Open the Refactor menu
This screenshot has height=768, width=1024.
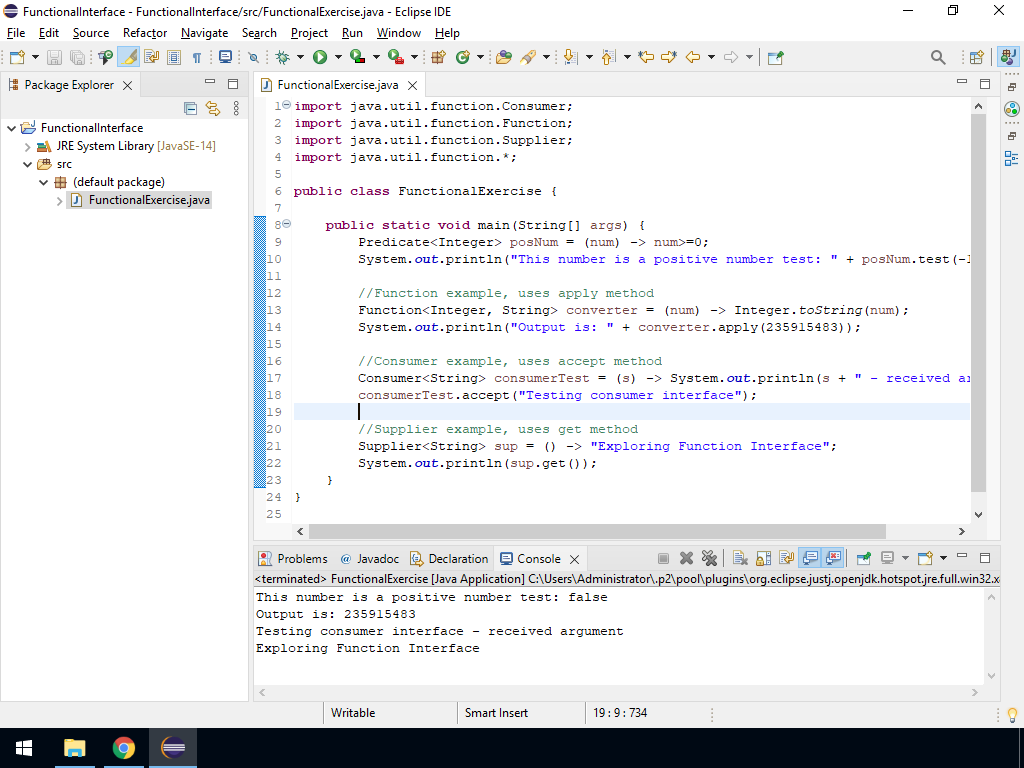(x=145, y=33)
